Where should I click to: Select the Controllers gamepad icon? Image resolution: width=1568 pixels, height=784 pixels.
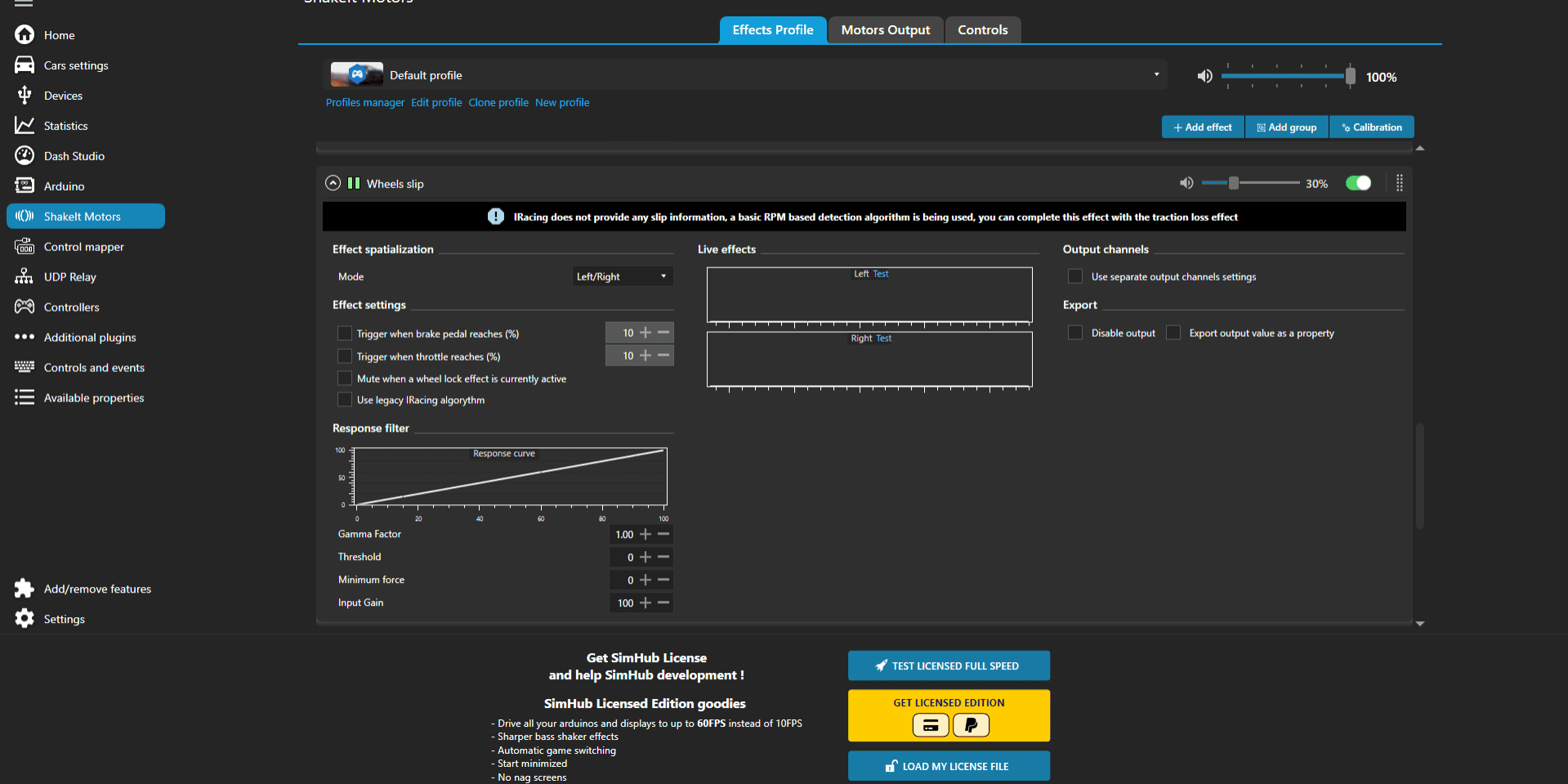click(x=25, y=307)
